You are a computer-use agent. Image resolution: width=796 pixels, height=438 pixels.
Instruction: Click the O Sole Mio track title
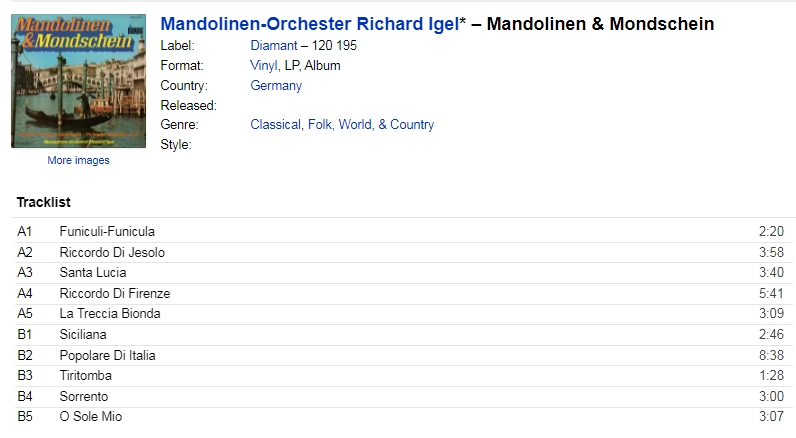point(91,417)
